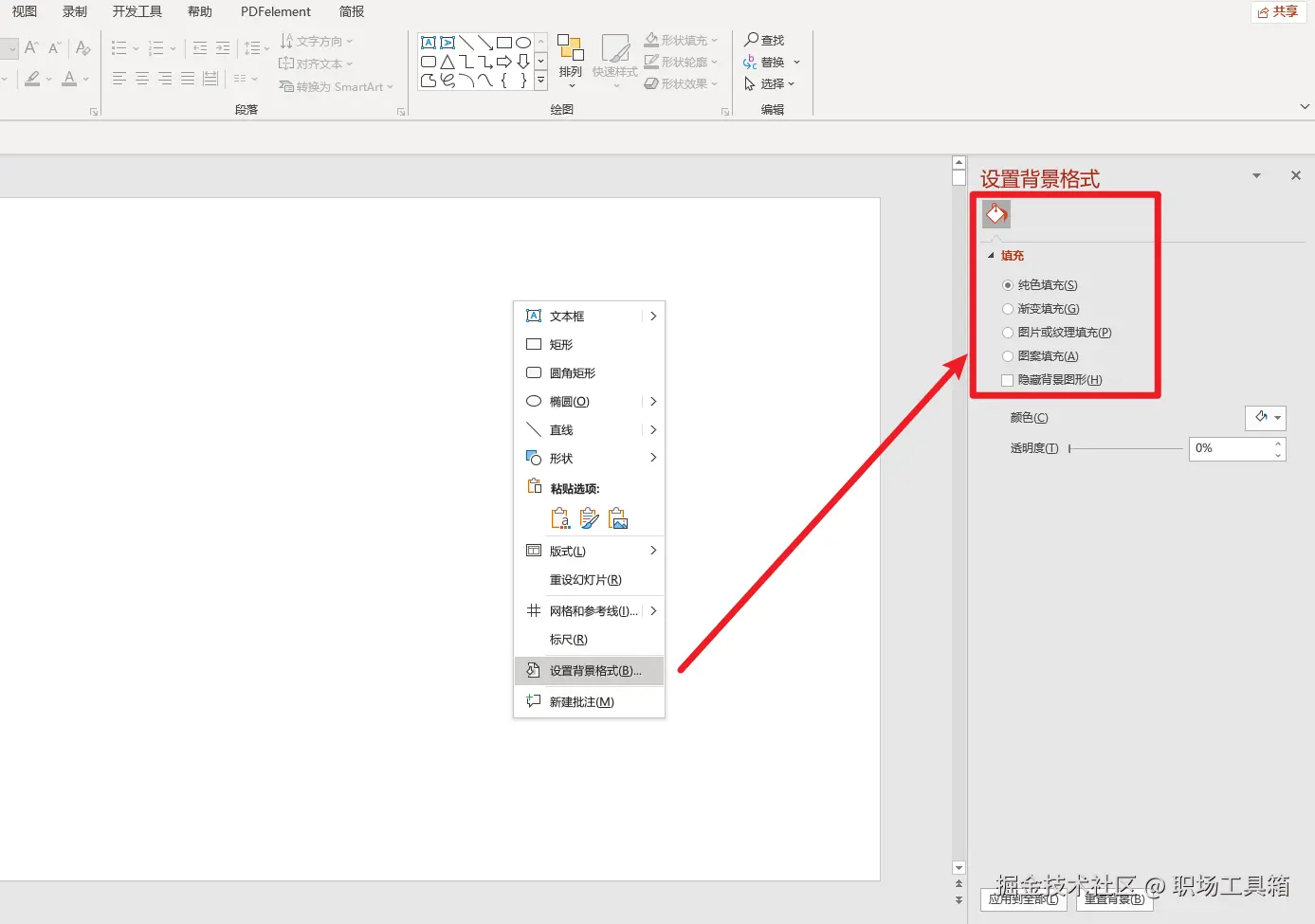Open 视图 ribbon tab
Image resolution: width=1315 pixels, height=924 pixels.
25,11
